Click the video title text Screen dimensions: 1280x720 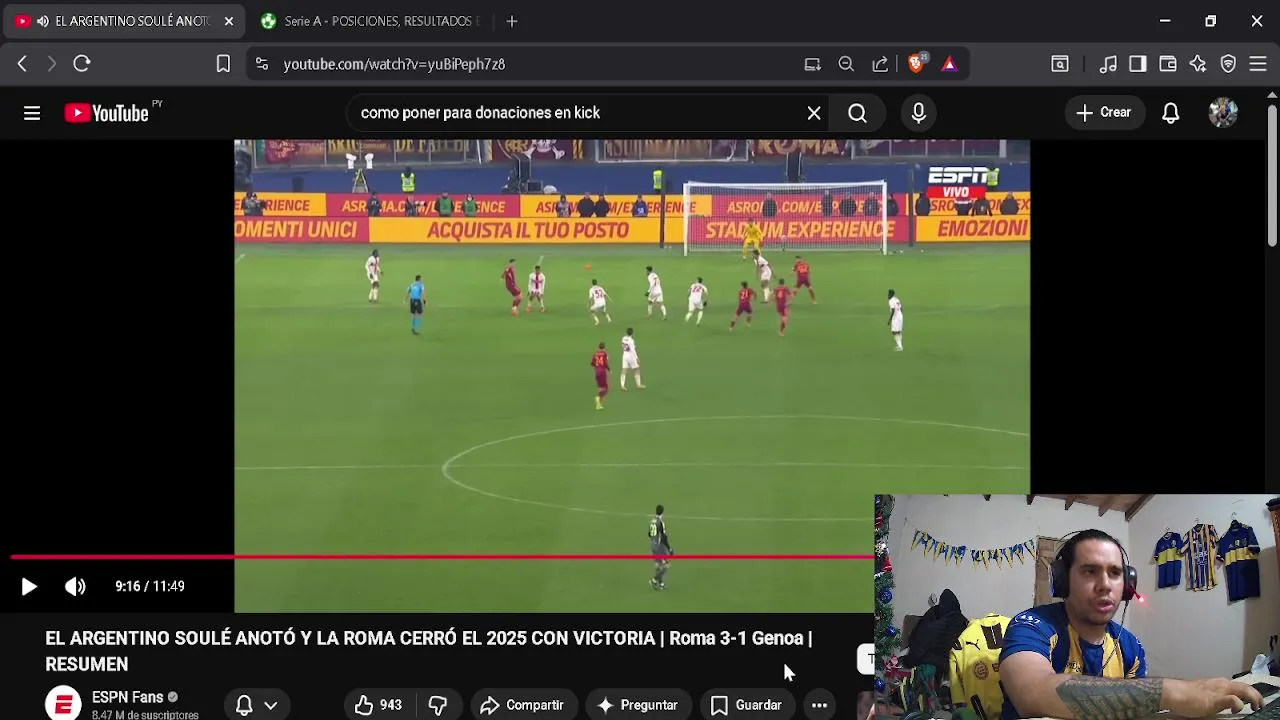(x=428, y=651)
